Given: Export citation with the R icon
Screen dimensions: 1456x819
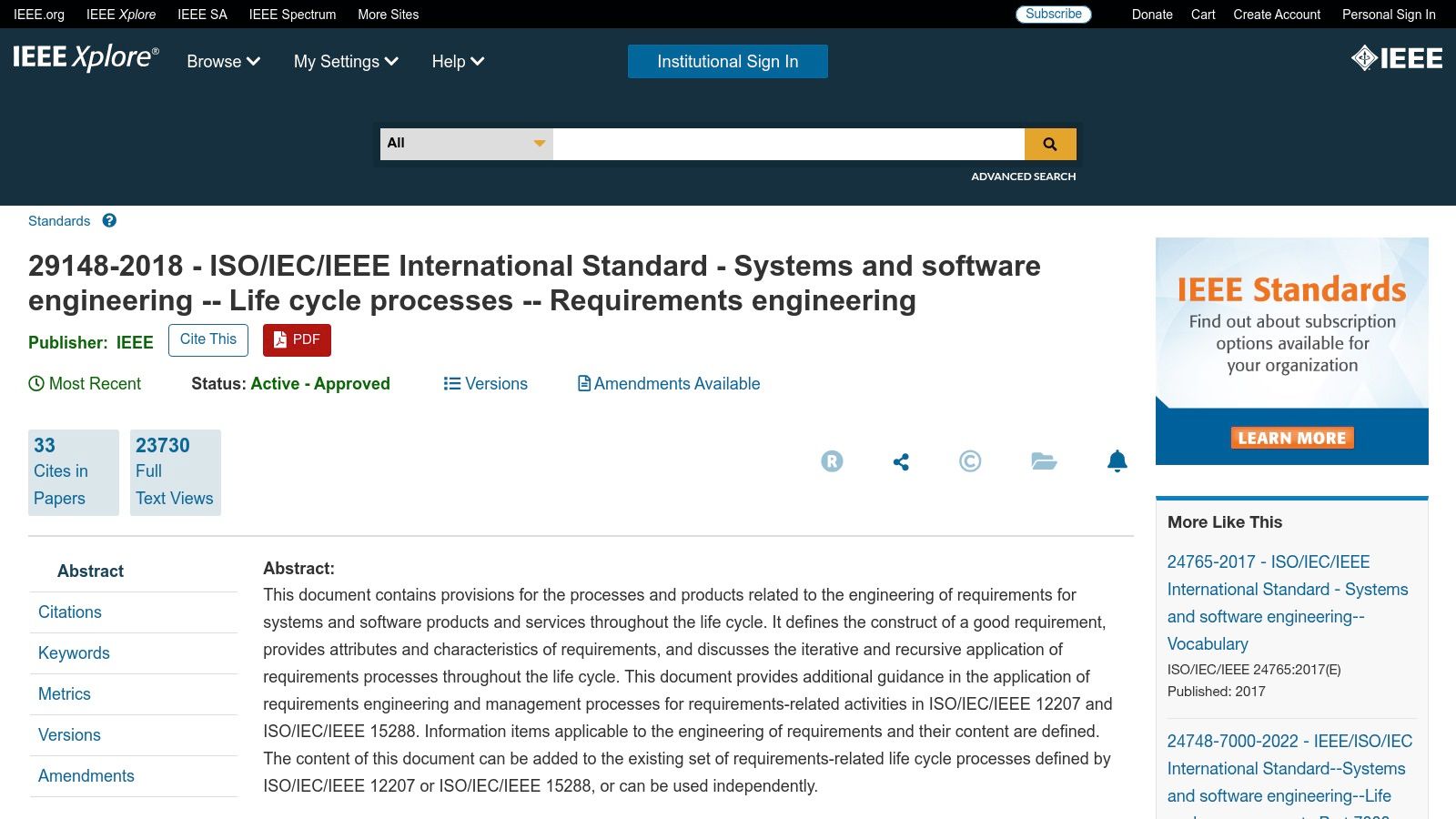Looking at the screenshot, I should (830, 461).
